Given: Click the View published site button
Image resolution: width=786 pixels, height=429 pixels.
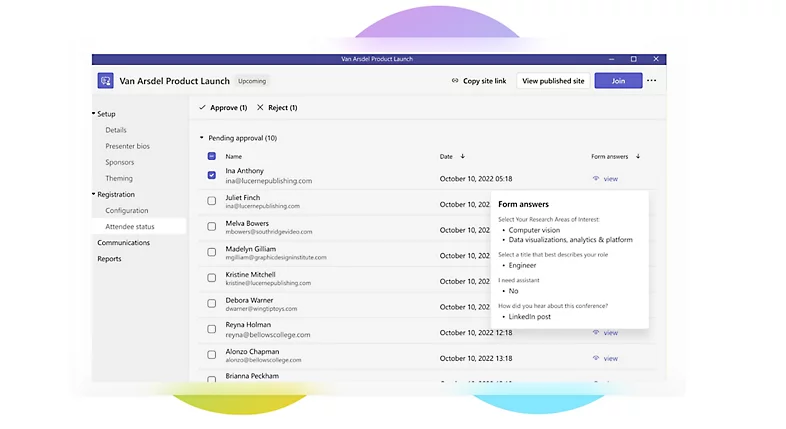Looking at the screenshot, I should coord(553,81).
